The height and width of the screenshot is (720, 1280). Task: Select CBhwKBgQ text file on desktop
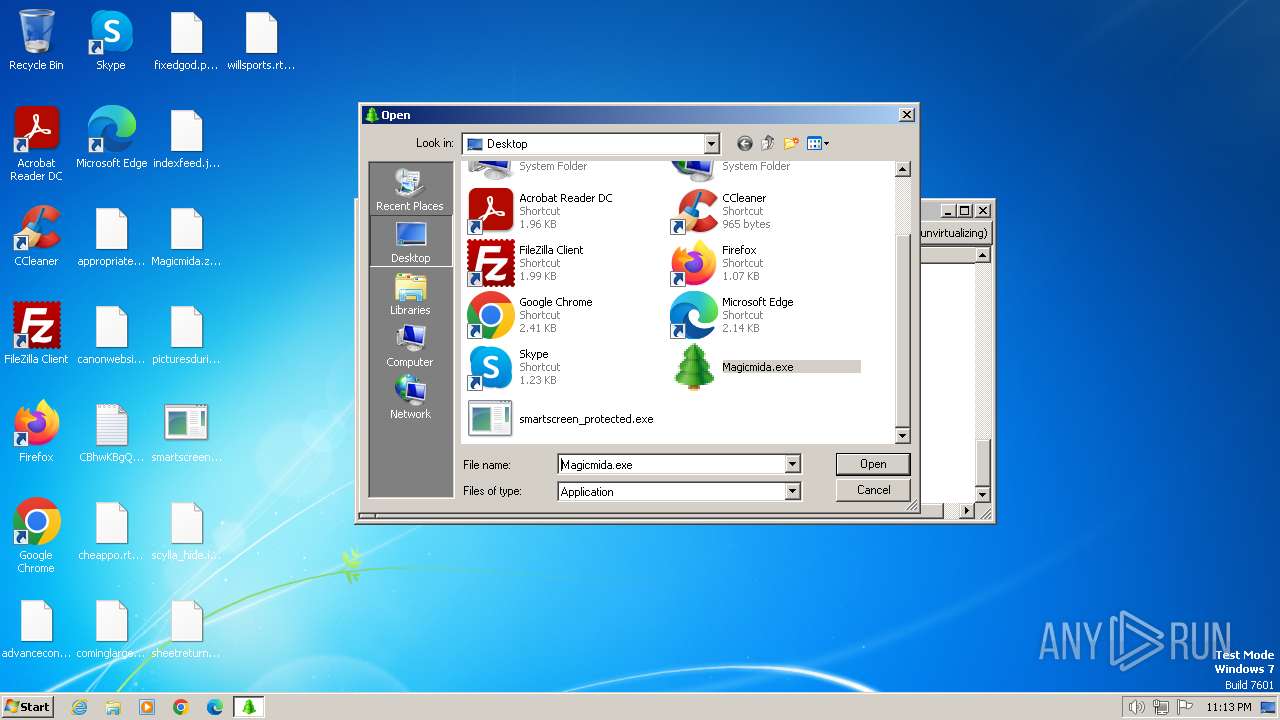point(111,432)
